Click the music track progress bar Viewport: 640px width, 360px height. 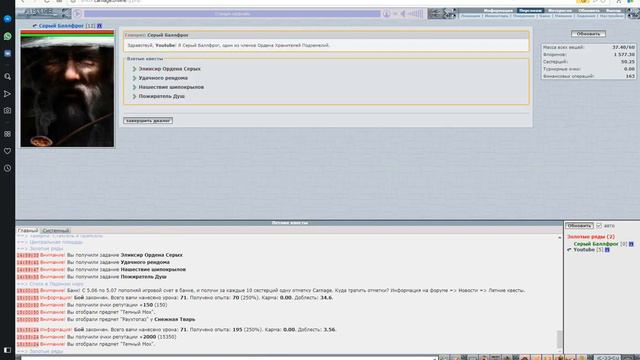[x=232, y=14]
